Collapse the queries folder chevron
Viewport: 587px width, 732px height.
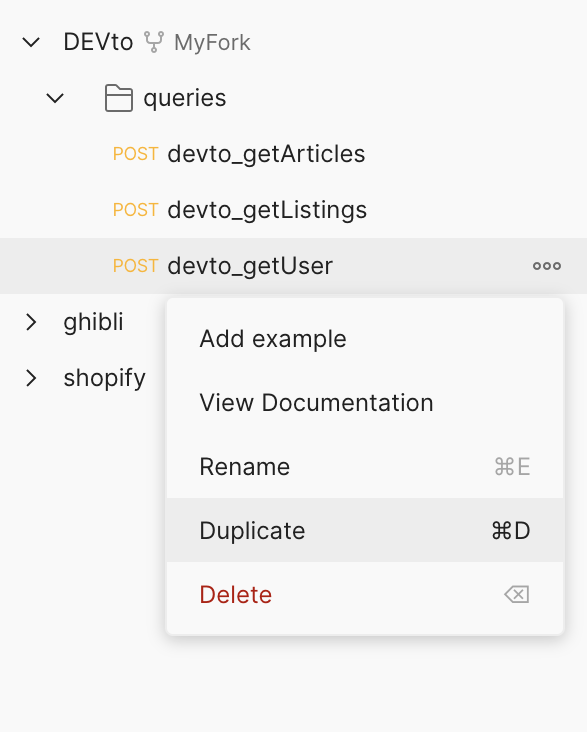(55, 99)
